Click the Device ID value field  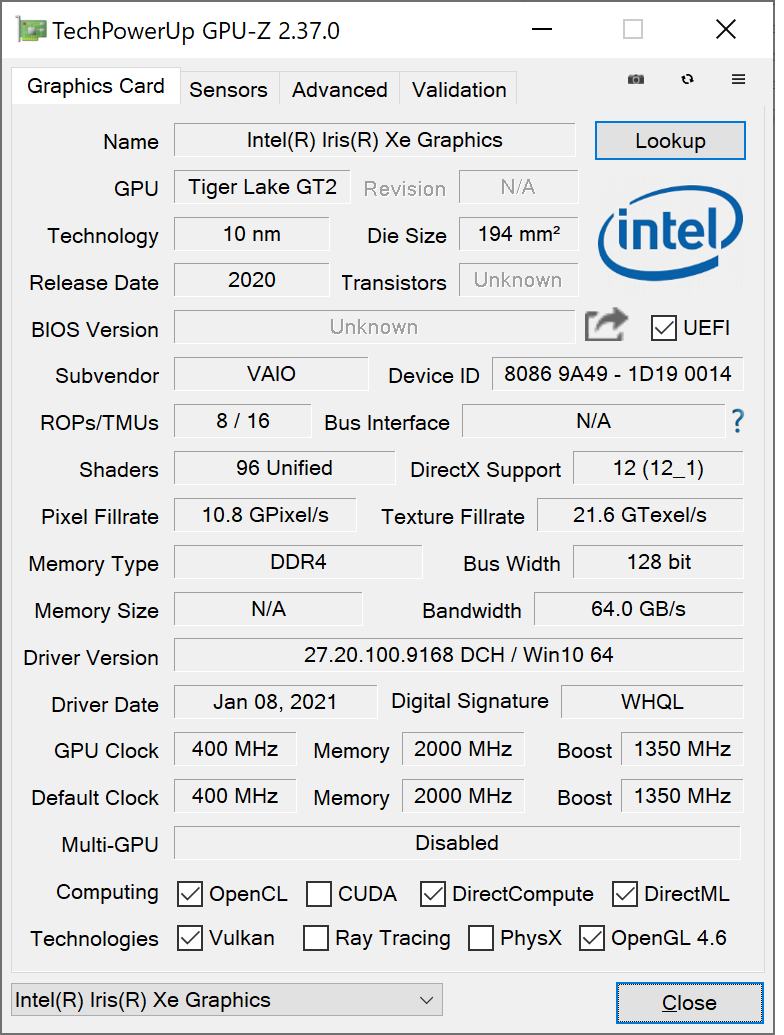coord(618,374)
